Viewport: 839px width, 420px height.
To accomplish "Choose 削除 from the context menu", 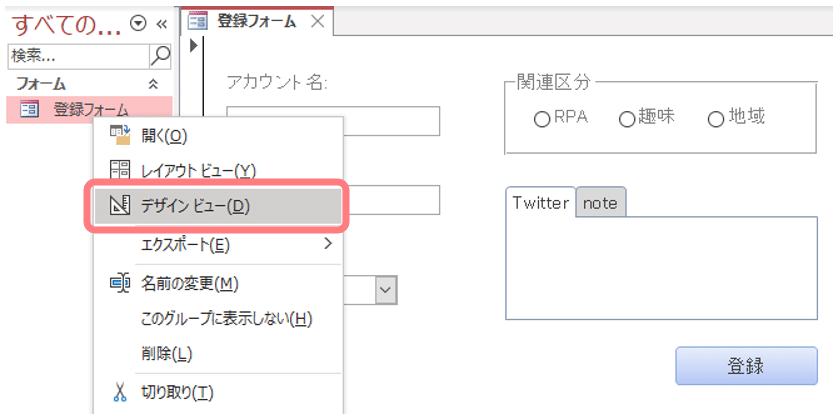I will click(166, 353).
